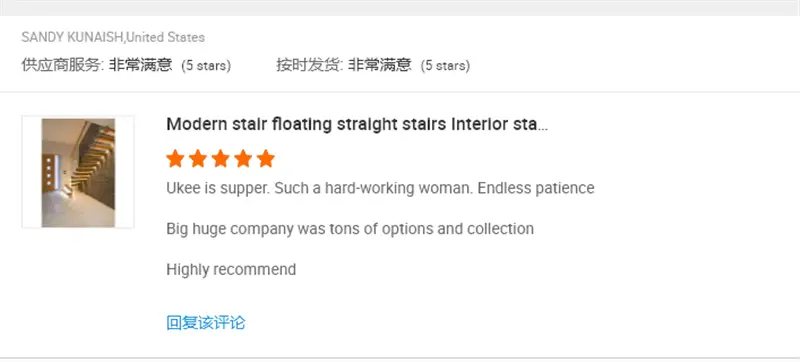Click the United States country label
800x362 pixels.
pos(165,37)
